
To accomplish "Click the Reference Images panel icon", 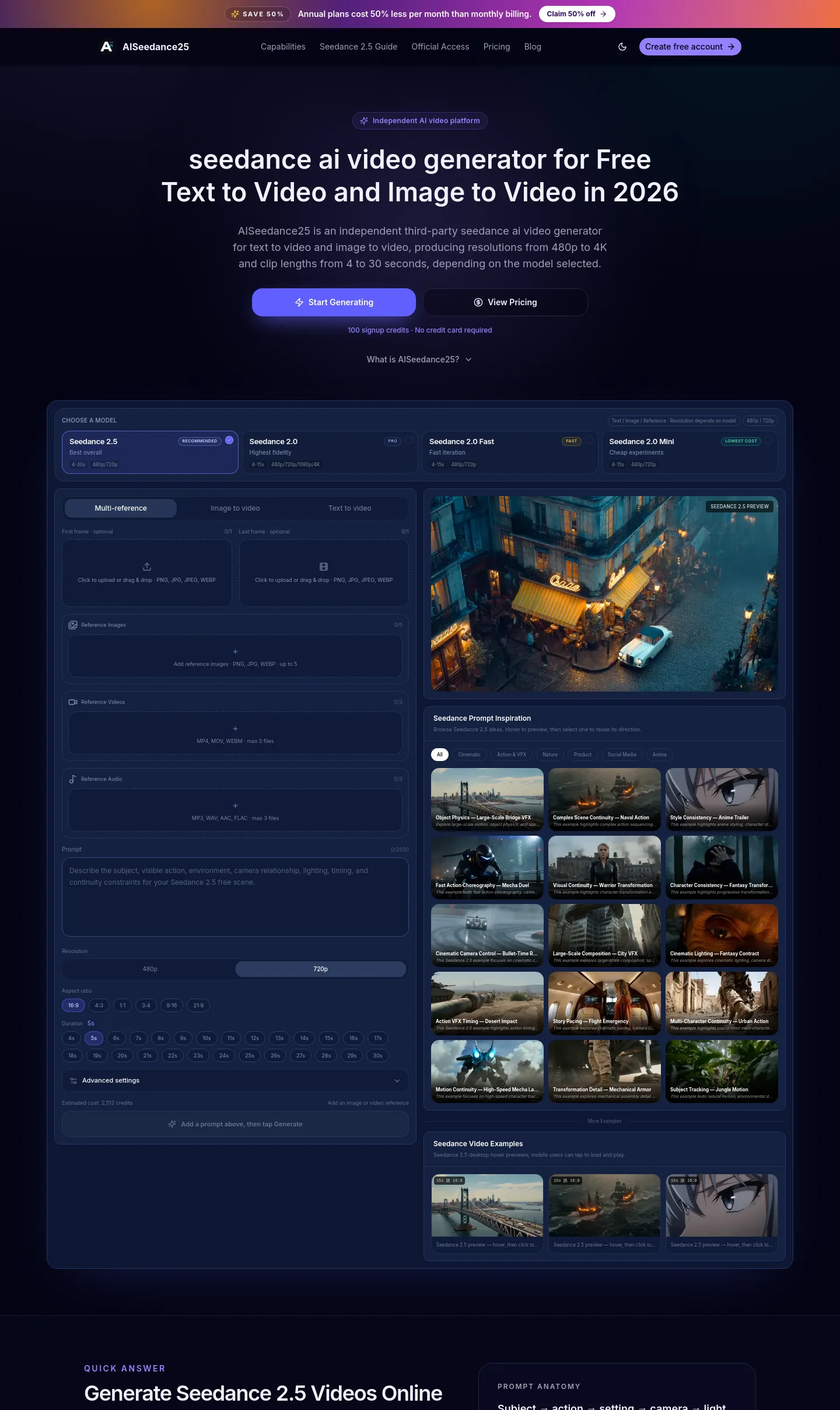I will click(x=73, y=625).
